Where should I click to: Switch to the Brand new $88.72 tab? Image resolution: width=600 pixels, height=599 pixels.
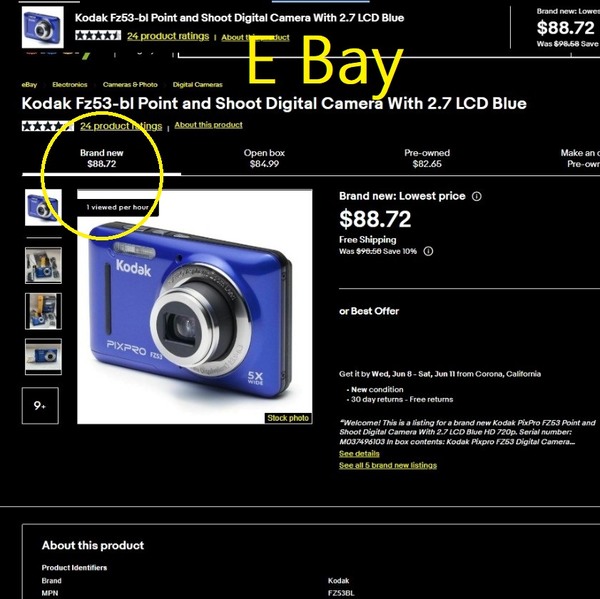[101, 158]
